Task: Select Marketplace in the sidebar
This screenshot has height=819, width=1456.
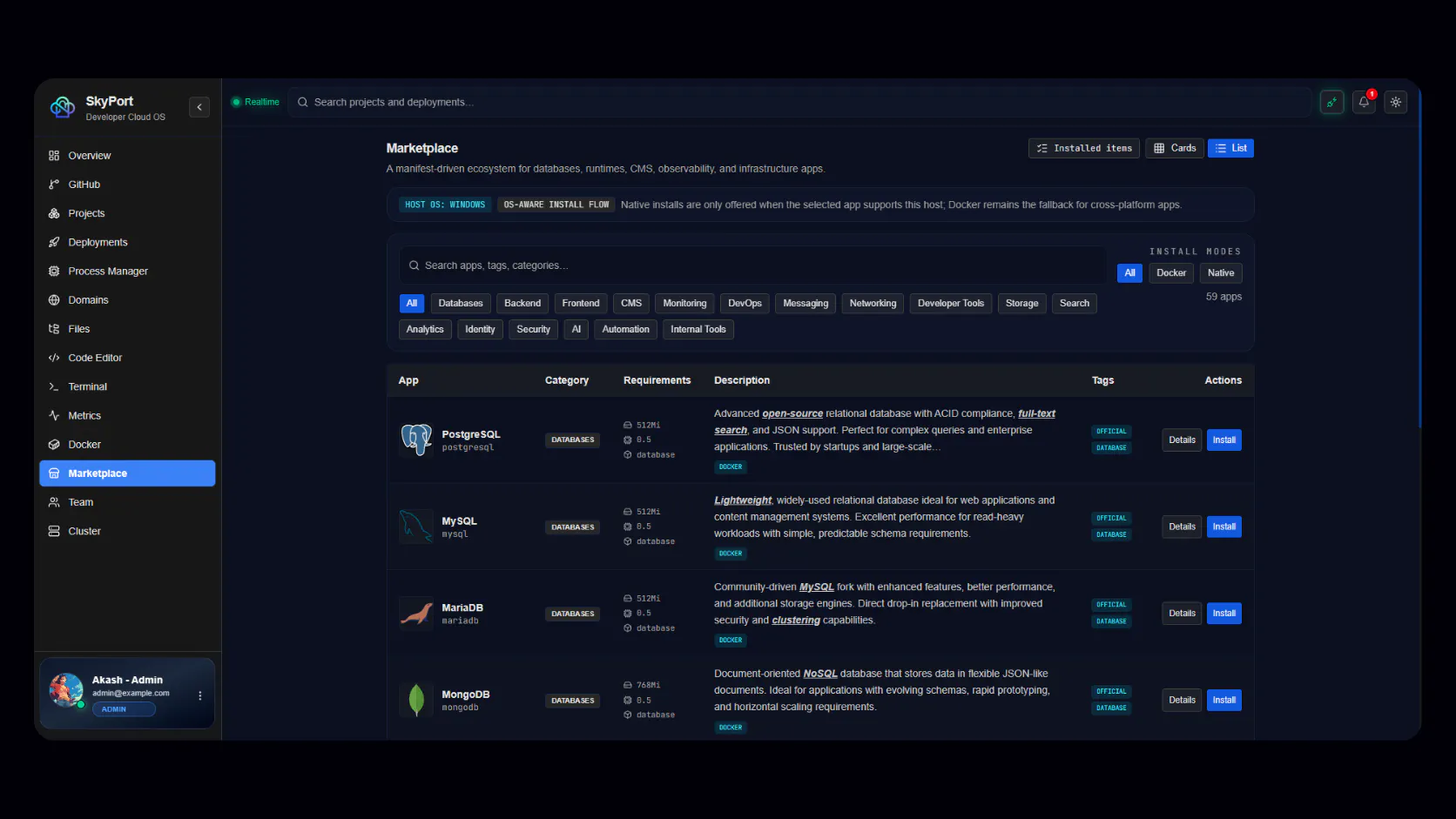Action: pos(127,473)
